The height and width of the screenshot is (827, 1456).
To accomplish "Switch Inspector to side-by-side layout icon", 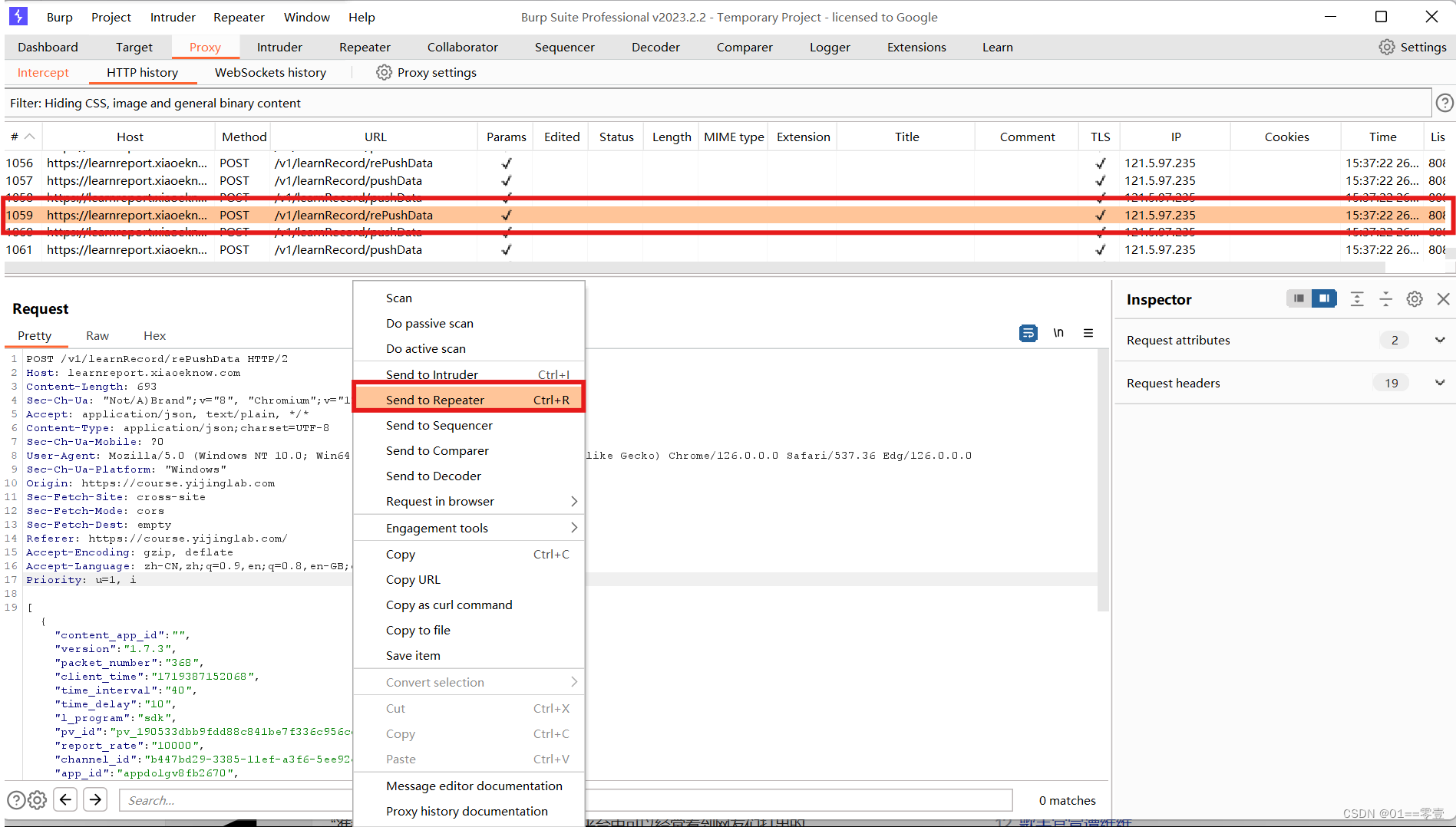I will [1324, 298].
